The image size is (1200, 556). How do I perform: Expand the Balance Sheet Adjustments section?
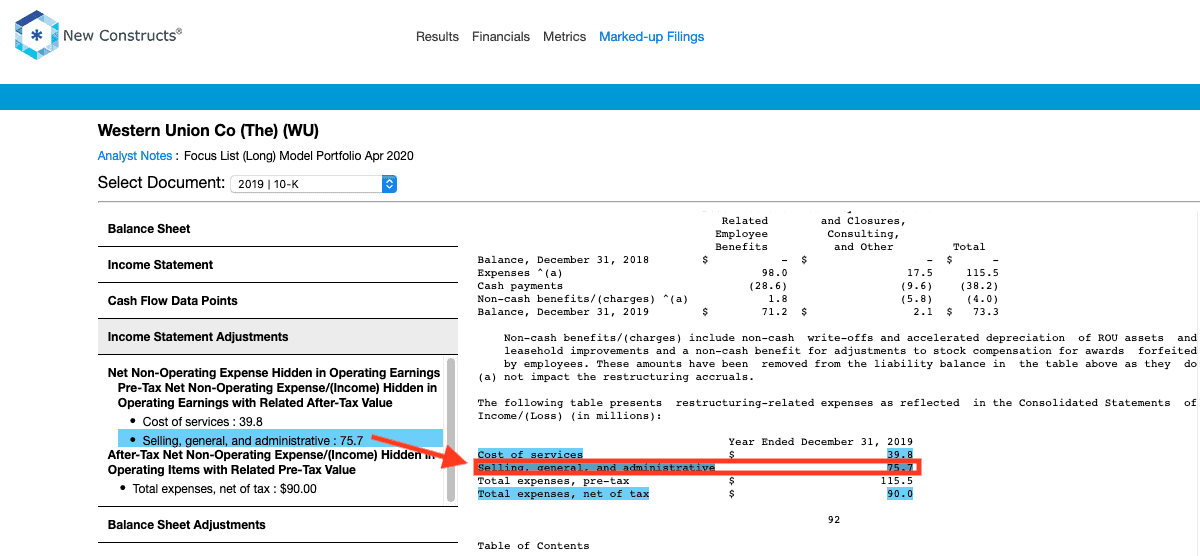coord(277,525)
